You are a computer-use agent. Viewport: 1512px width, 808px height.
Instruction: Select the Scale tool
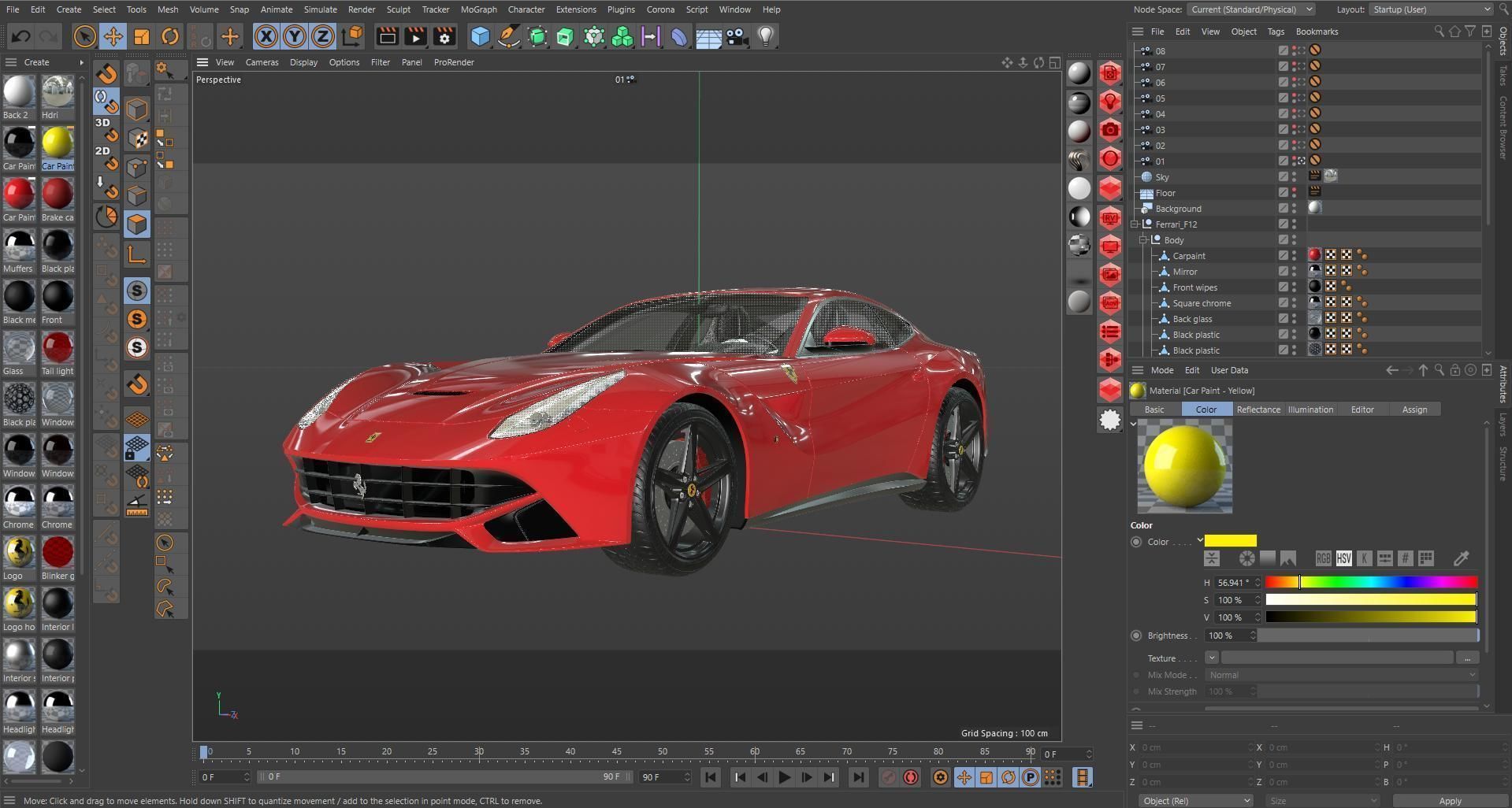(x=142, y=36)
